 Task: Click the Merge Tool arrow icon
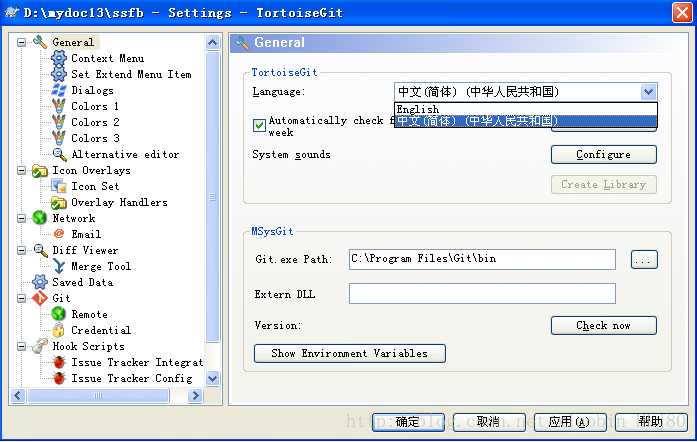59,266
